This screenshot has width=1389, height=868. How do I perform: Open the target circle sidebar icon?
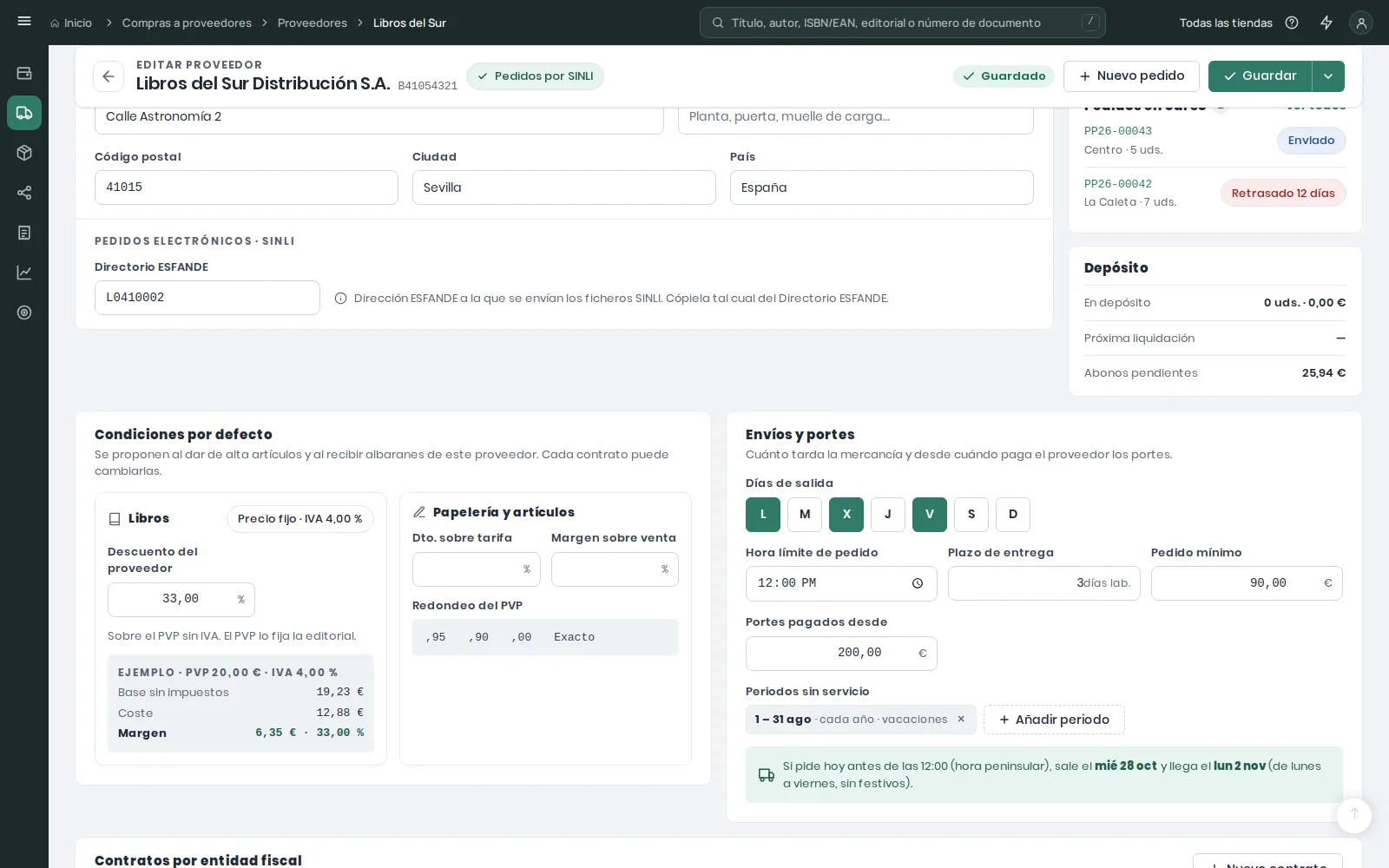[x=24, y=312]
